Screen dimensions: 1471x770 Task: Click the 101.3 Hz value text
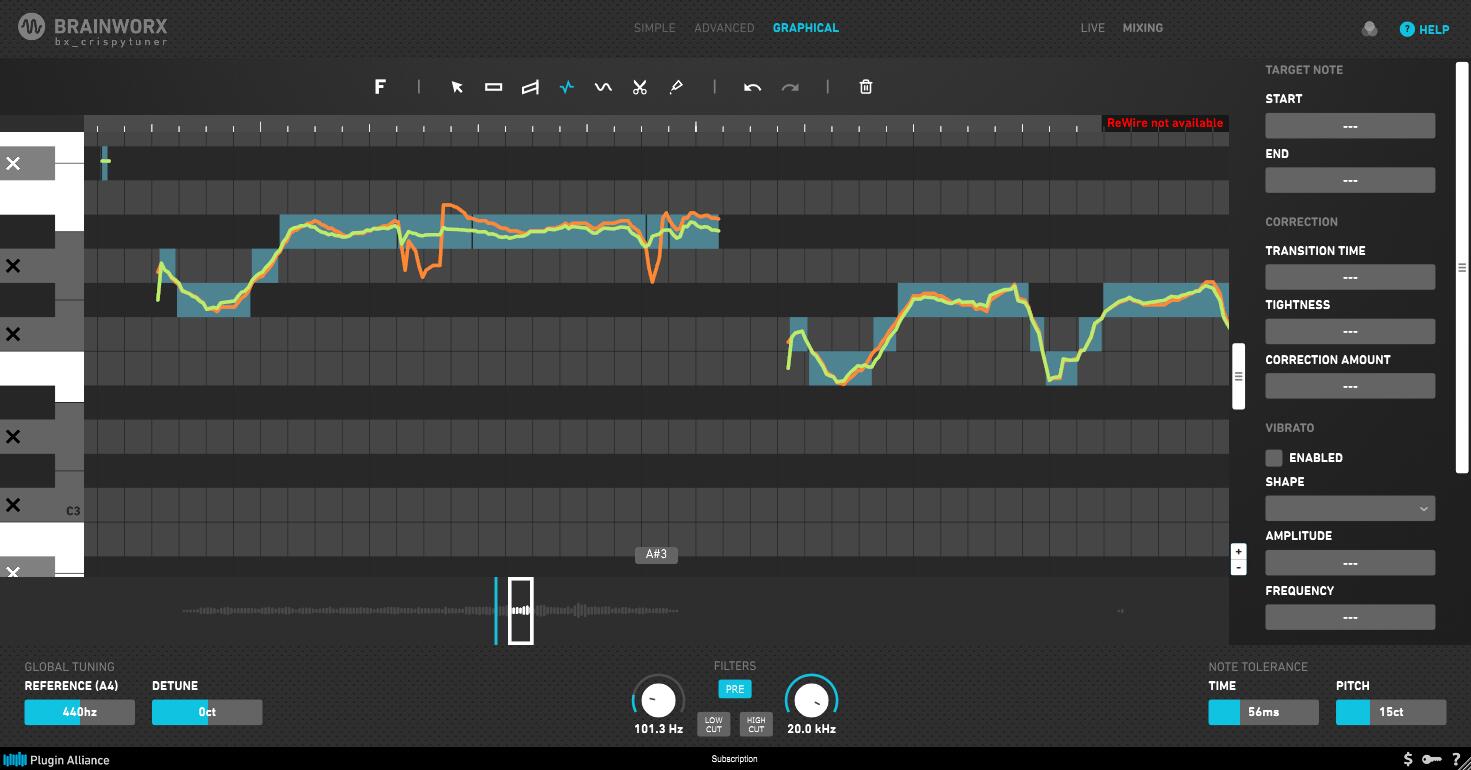coord(658,729)
